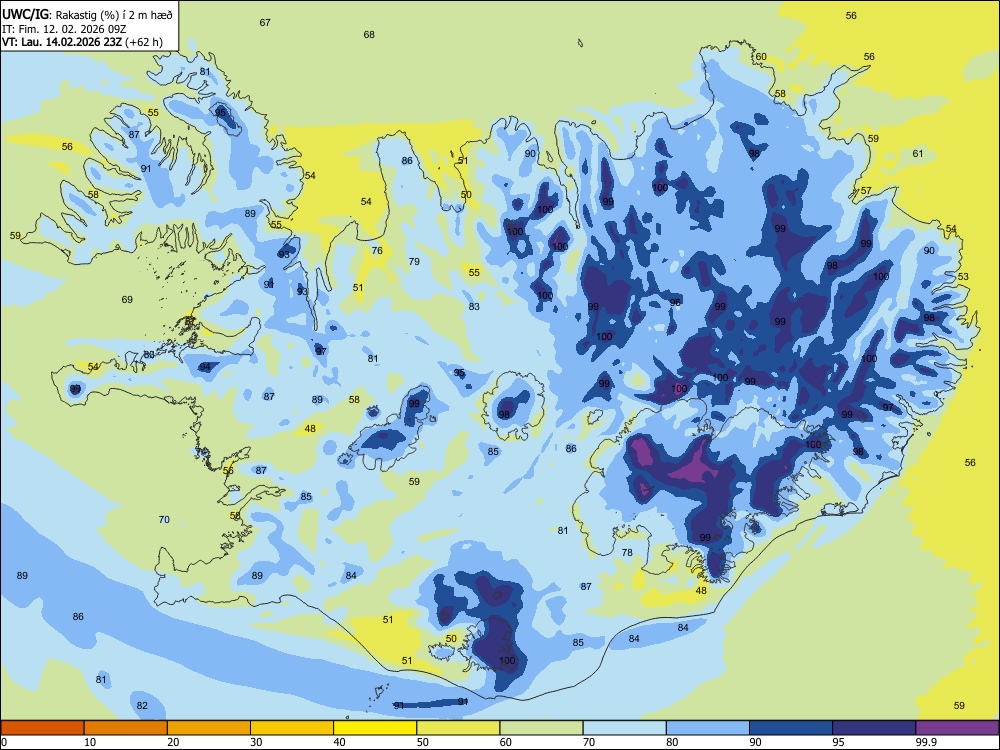Select the dark blue 90–95 legend segment
The height and width of the screenshot is (750, 1000).
[x=791, y=728]
